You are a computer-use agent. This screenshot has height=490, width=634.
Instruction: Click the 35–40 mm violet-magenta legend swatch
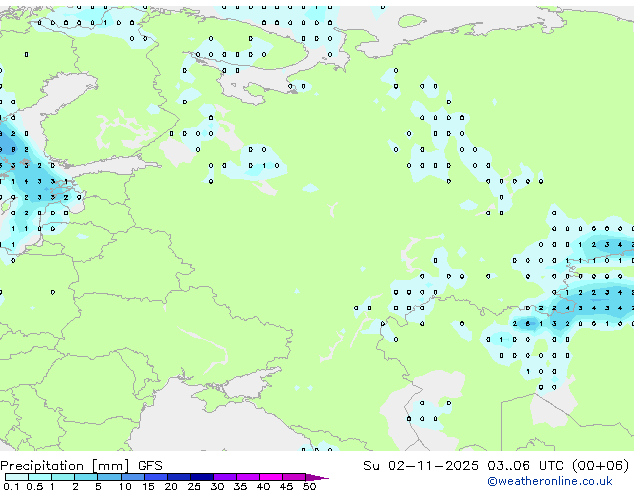pos(247,477)
